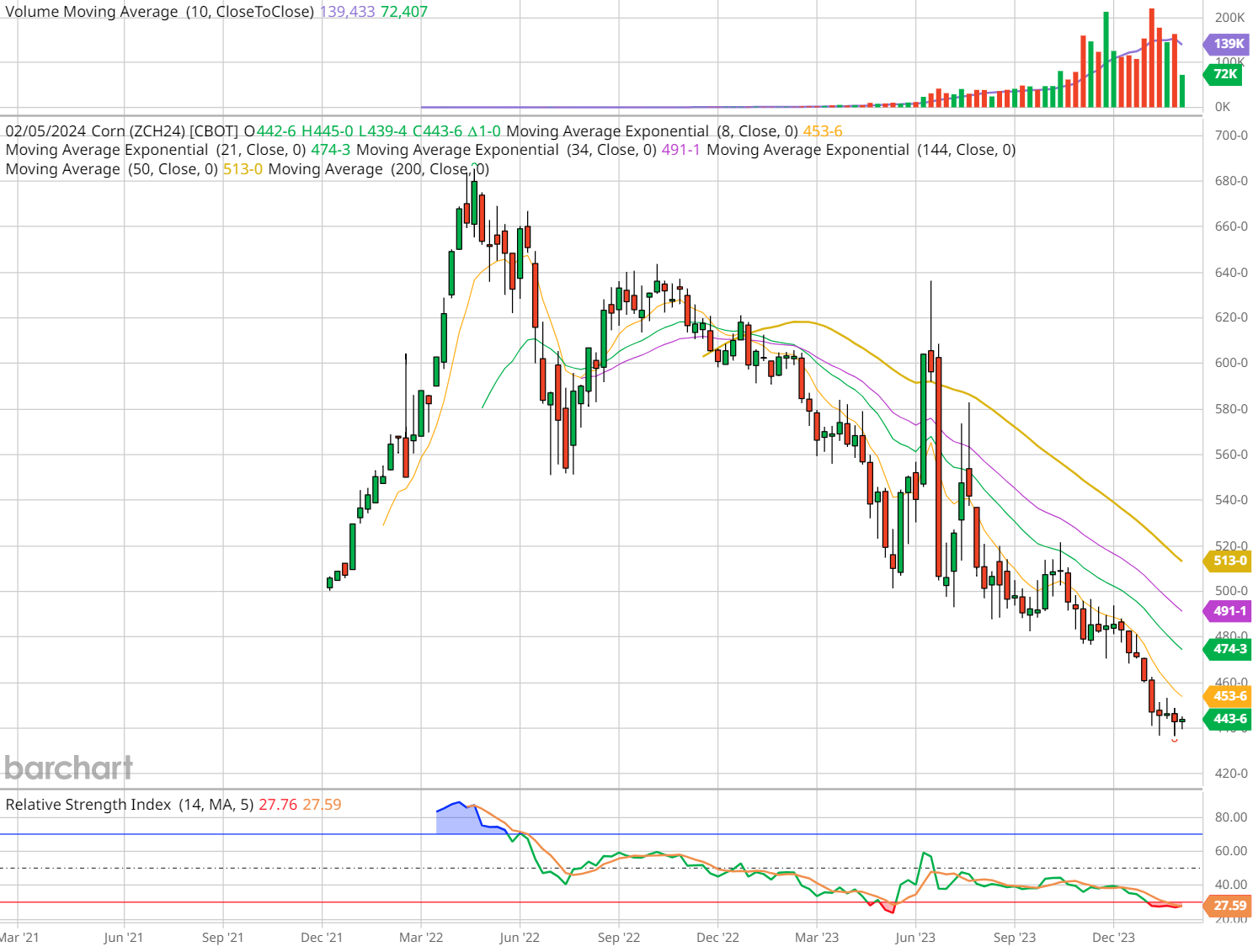Click the Moving Average (50, Close, 0) label

pos(111,169)
